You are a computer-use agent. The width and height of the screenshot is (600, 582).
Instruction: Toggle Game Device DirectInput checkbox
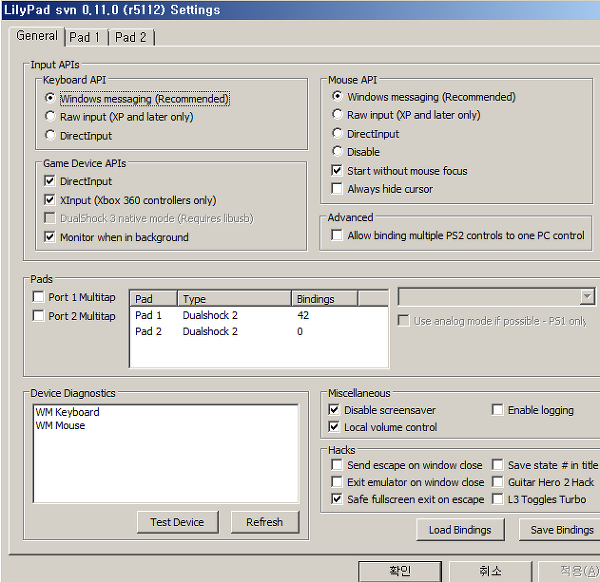pos(50,181)
